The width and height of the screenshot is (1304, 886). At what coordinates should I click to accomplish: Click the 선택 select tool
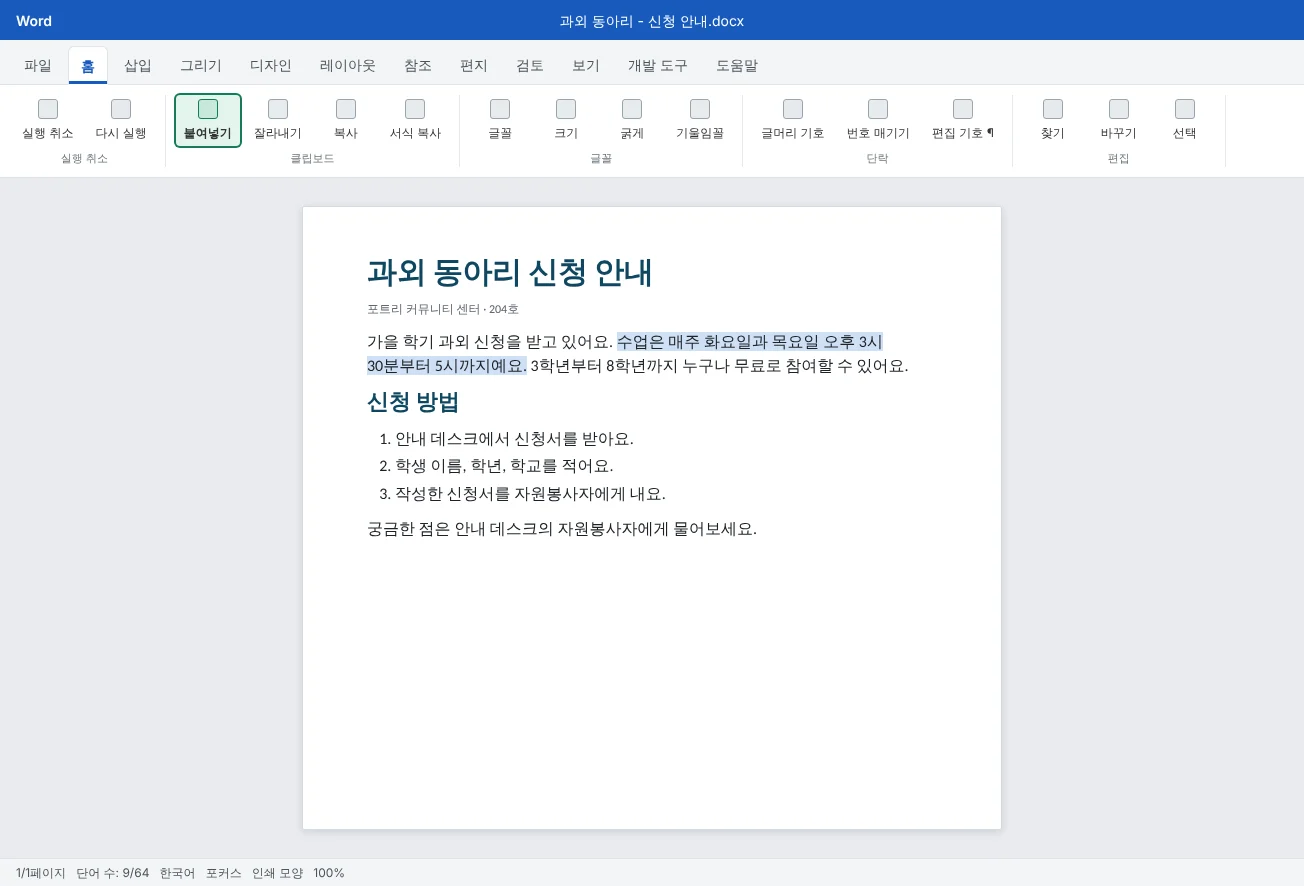click(x=1185, y=120)
